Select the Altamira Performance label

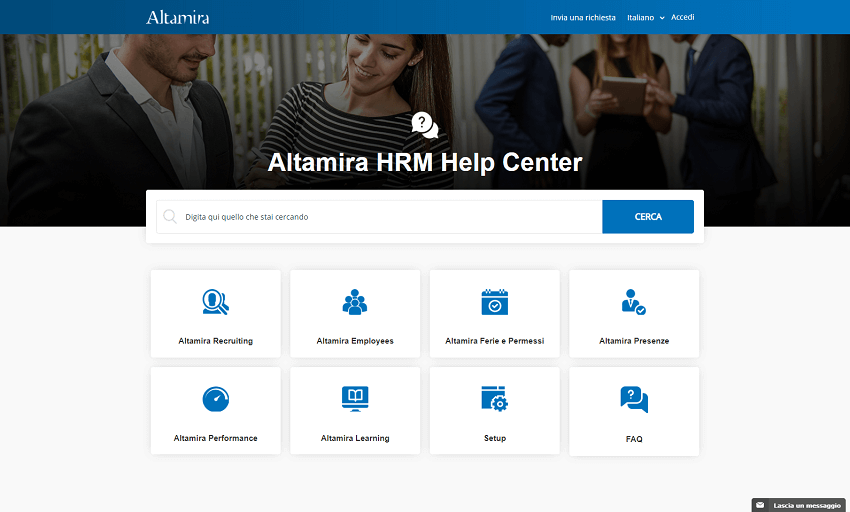pos(215,438)
